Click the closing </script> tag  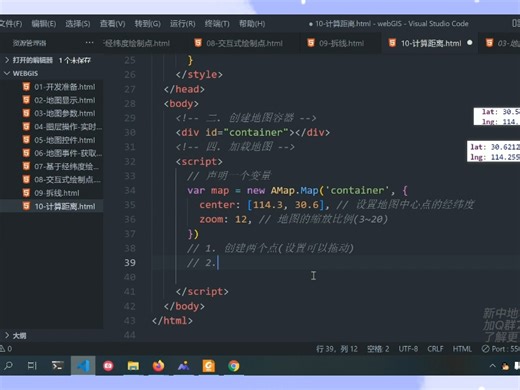[202, 292]
